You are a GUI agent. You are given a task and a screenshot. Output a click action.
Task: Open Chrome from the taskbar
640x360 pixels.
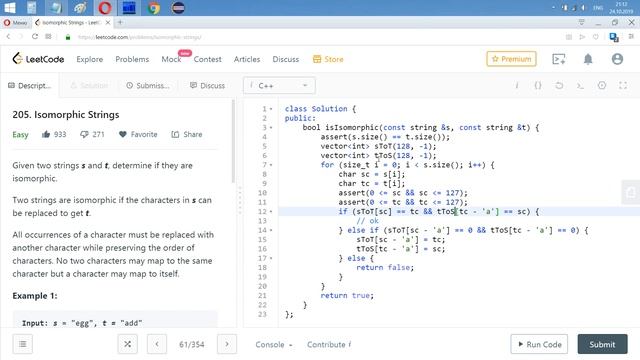point(154,8)
